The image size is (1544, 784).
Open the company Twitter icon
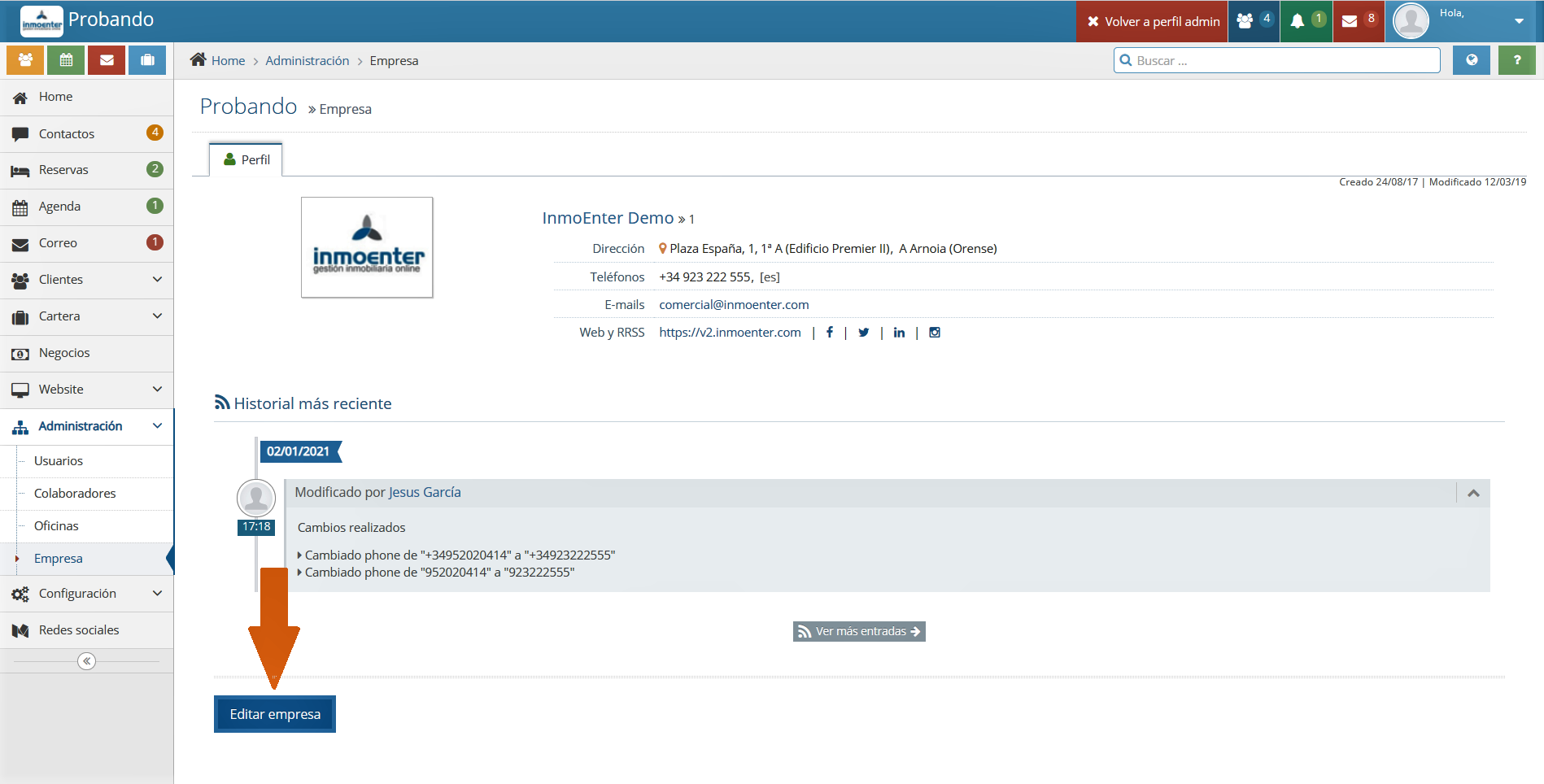[x=864, y=332]
